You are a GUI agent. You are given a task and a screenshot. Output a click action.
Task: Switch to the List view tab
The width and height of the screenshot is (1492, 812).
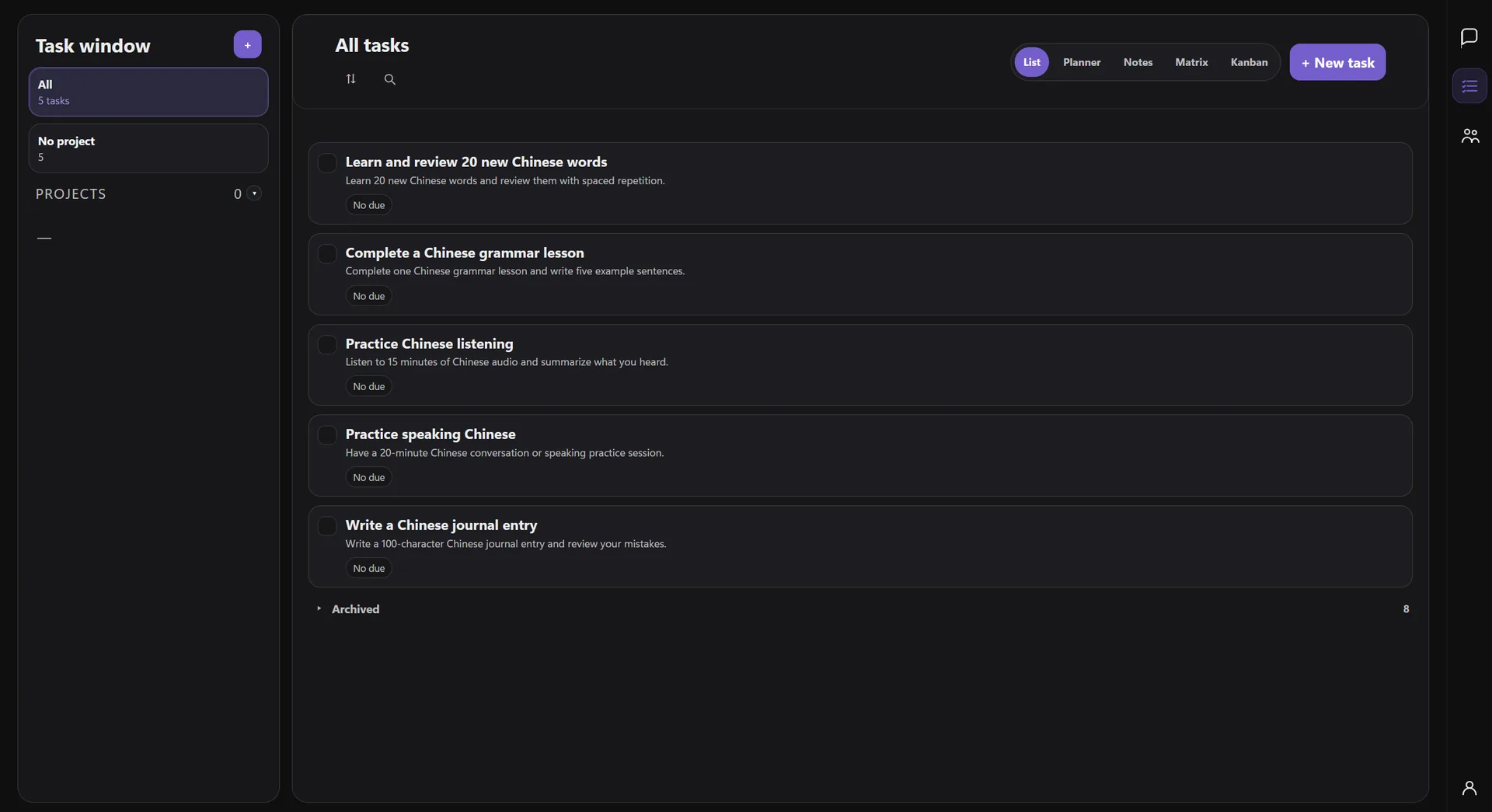point(1031,62)
